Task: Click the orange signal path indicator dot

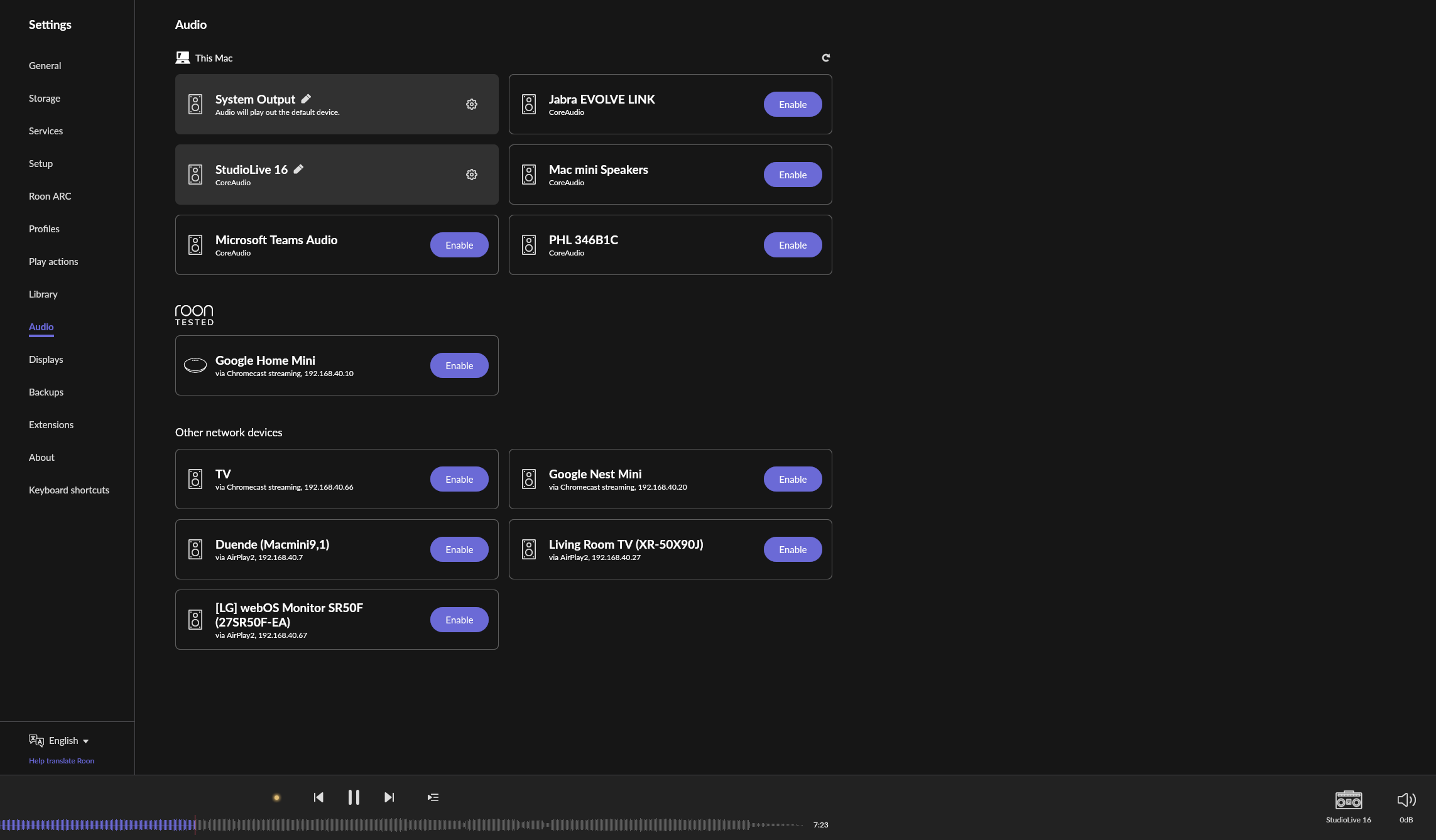Action: coord(276,797)
